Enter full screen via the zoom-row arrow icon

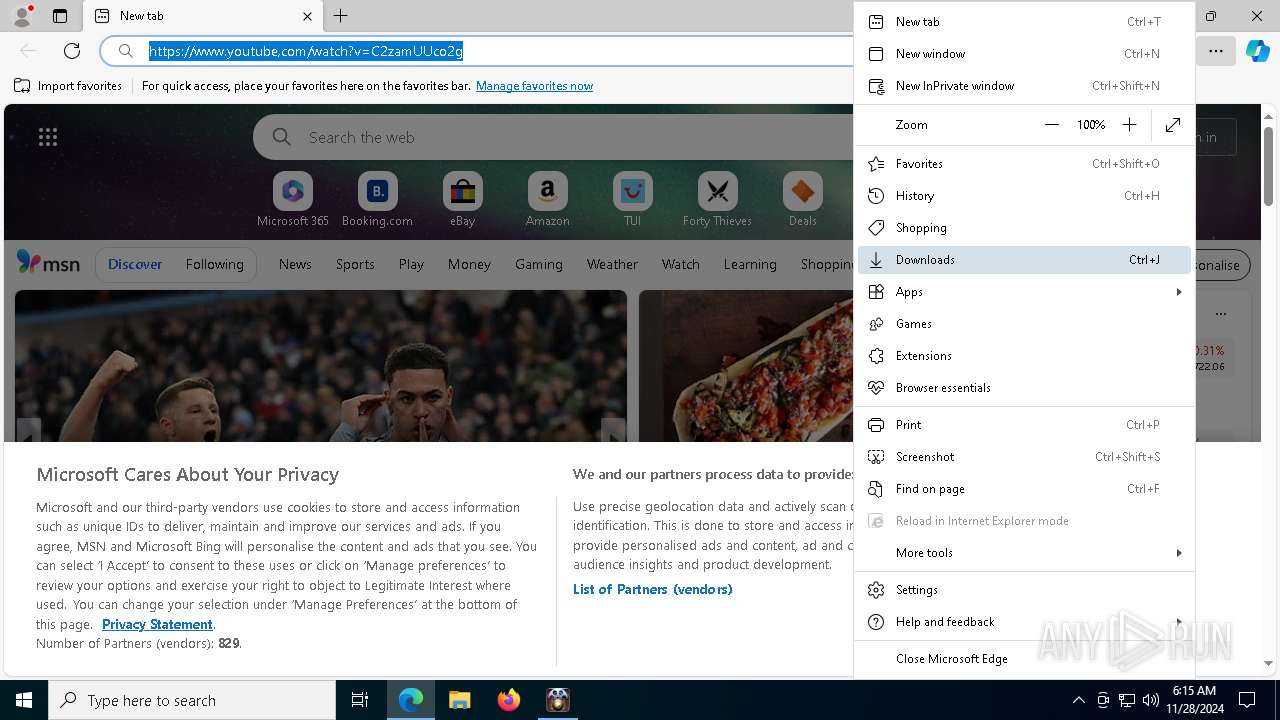tap(1173, 125)
